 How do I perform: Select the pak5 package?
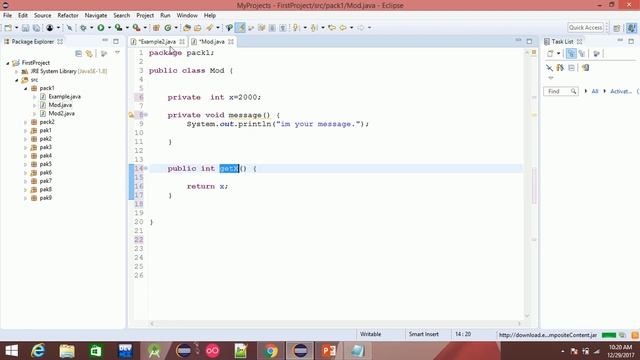[45, 164]
